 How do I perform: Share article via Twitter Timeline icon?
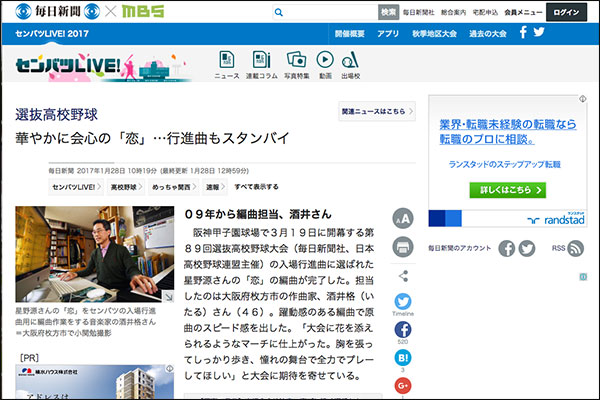pyautogui.click(x=403, y=302)
